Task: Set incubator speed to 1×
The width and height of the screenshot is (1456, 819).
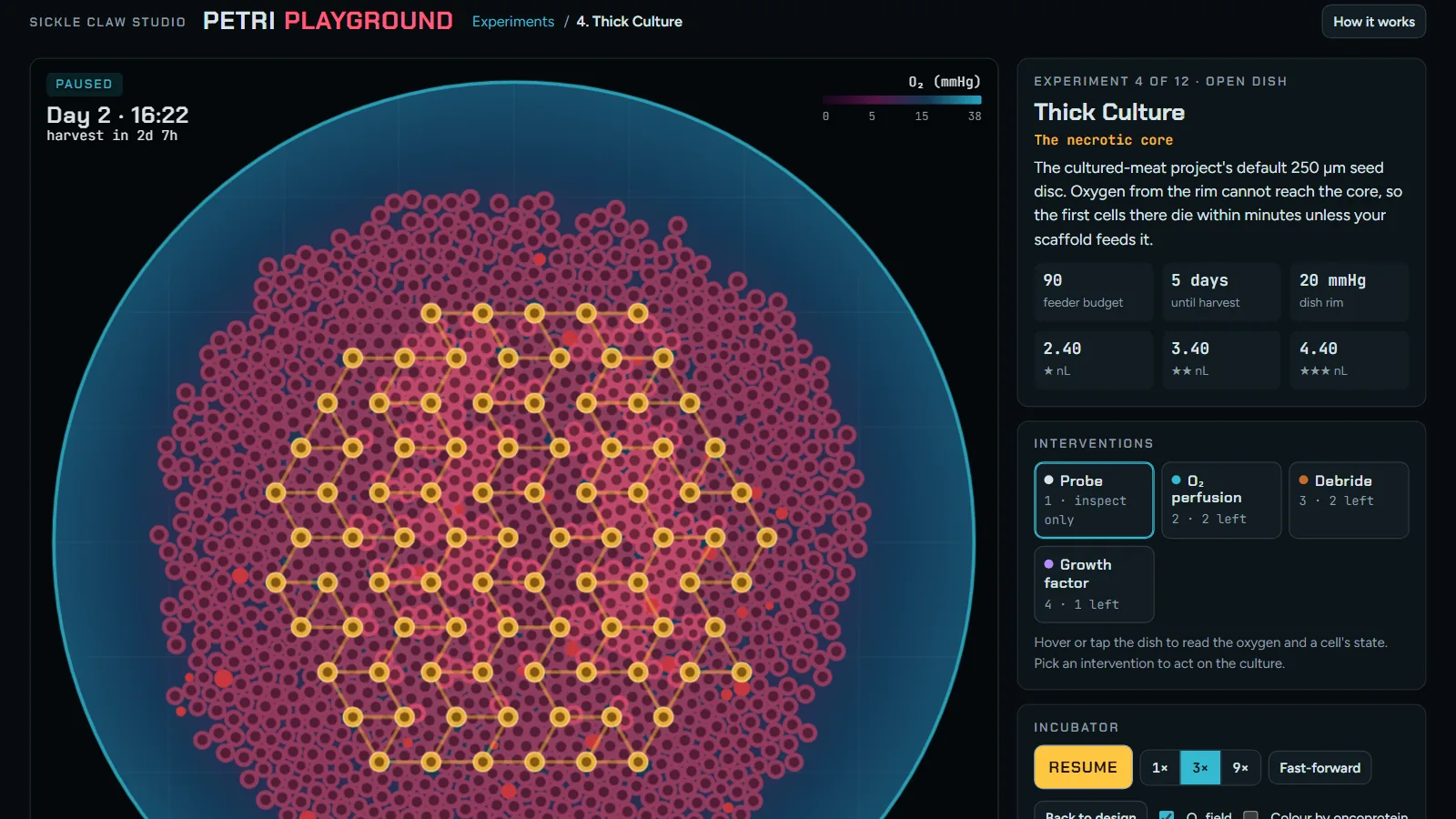Action: [1160, 768]
